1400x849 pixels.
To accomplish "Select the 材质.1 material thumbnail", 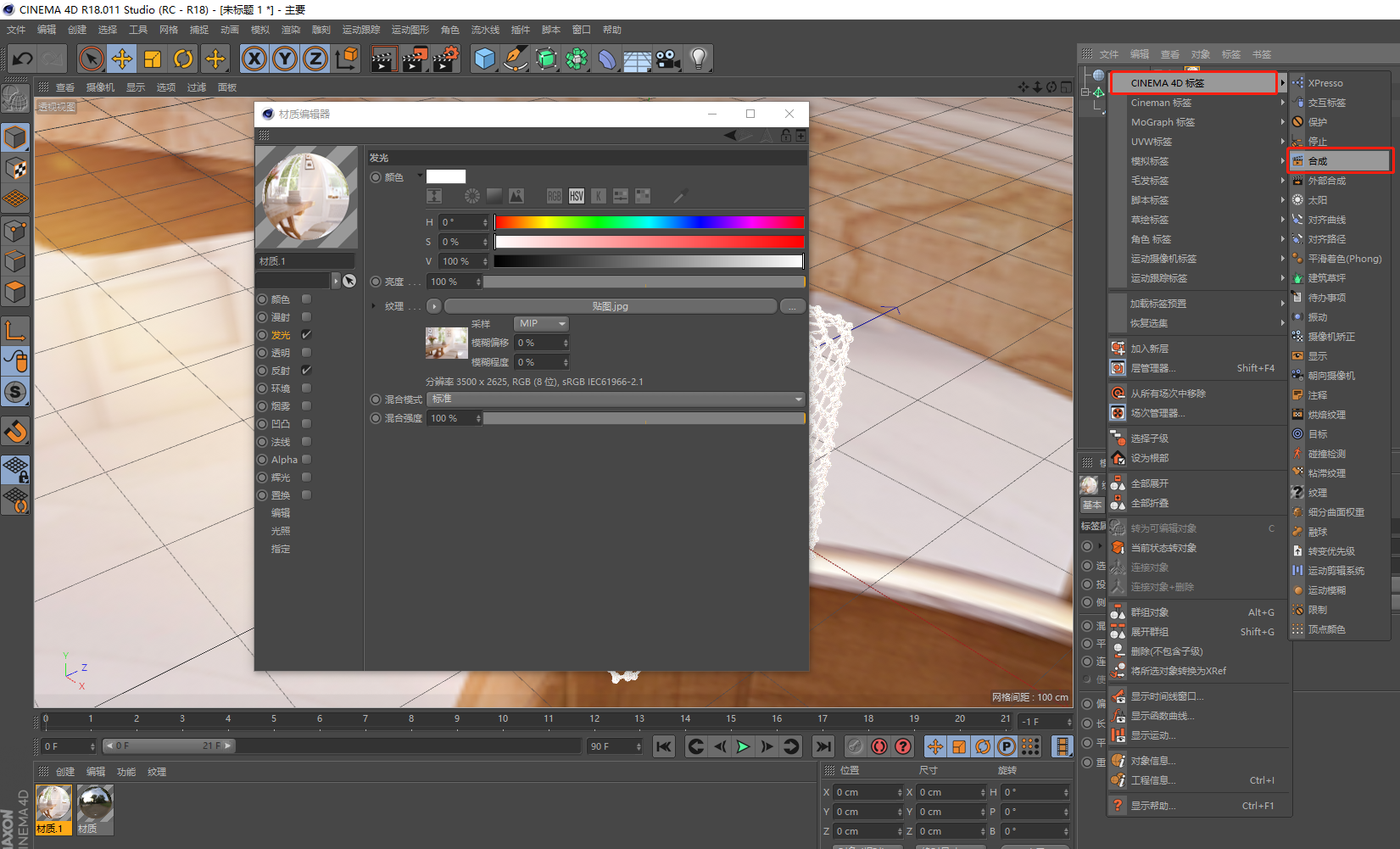I will [x=54, y=809].
